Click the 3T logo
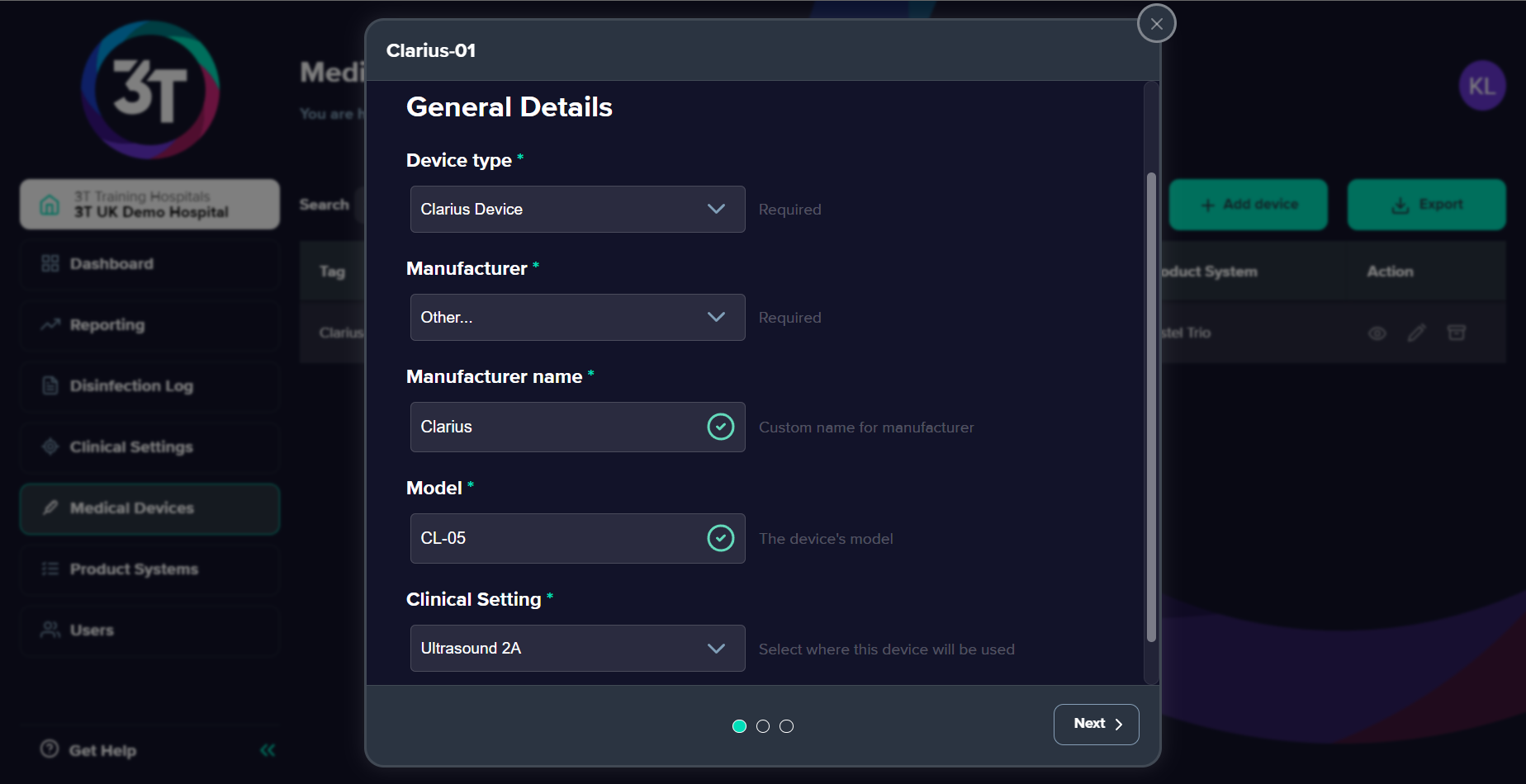Image resolution: width=1526 pixels, height=784 pixels. coord(150,89)
